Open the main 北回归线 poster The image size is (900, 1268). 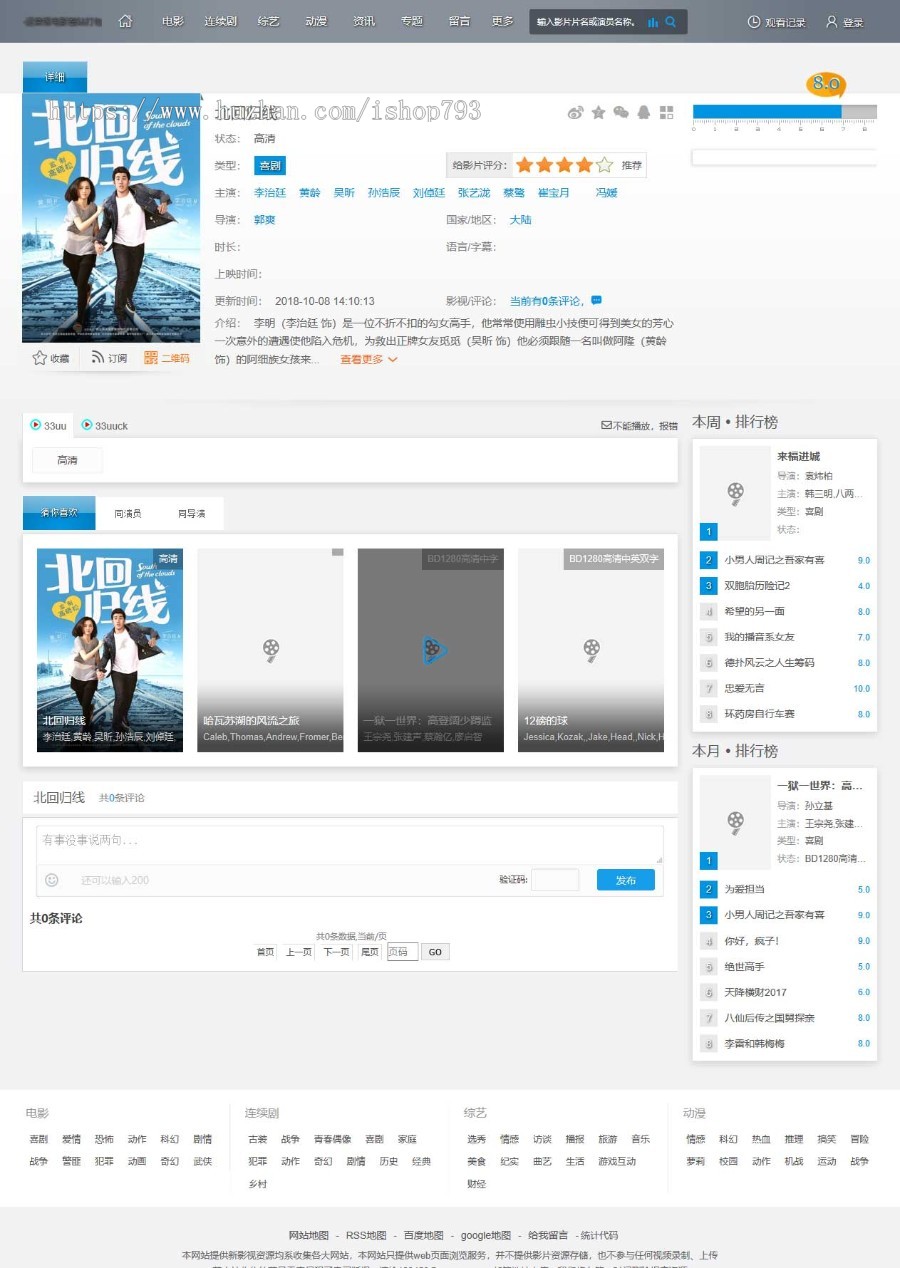111,218
